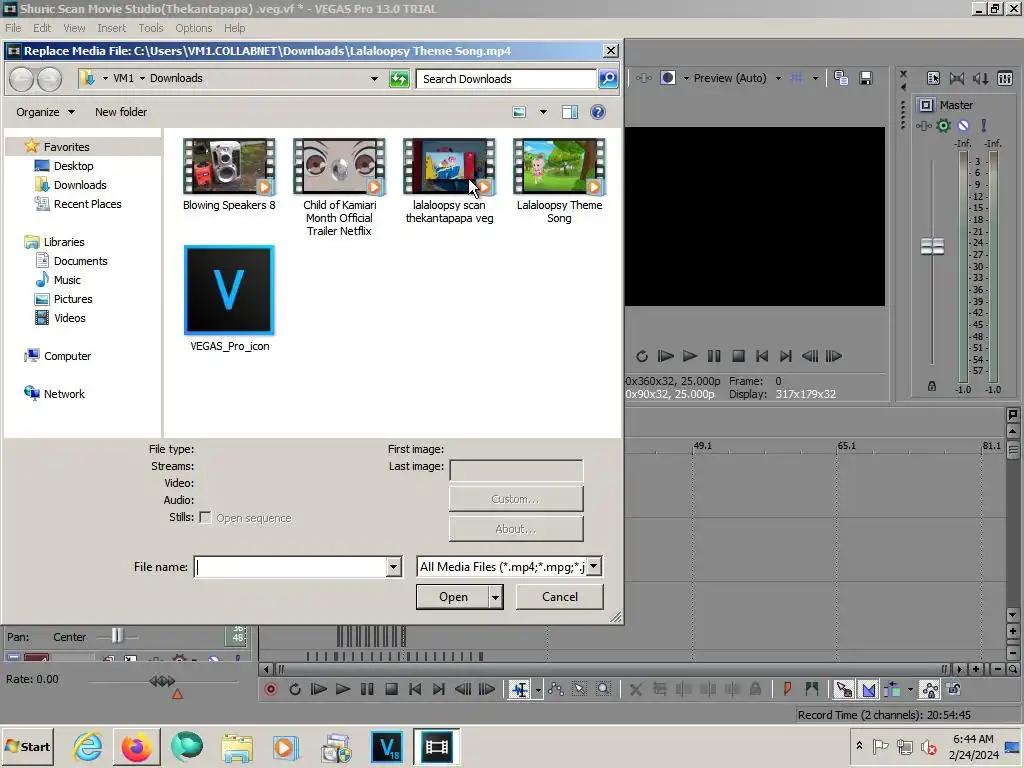
Task: Click the Split Screen View icon
Action: pos(667,78)
